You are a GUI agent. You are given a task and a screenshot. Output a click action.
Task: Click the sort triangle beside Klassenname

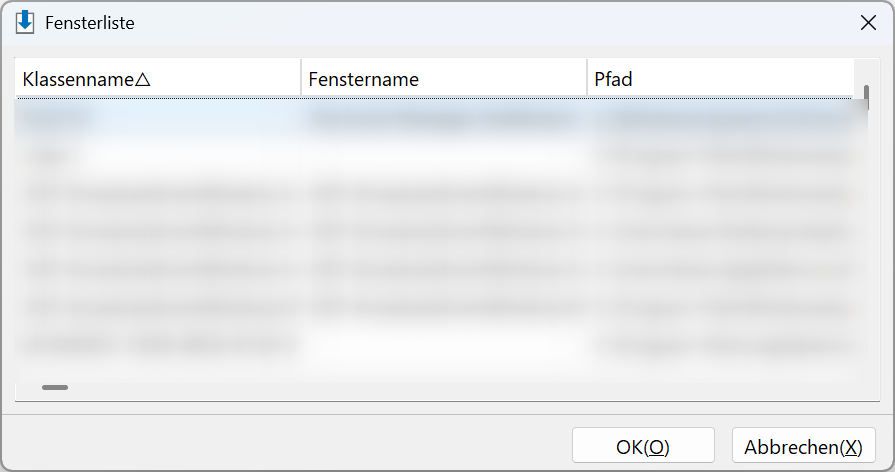pyautogui.click(x=143, y=79)
